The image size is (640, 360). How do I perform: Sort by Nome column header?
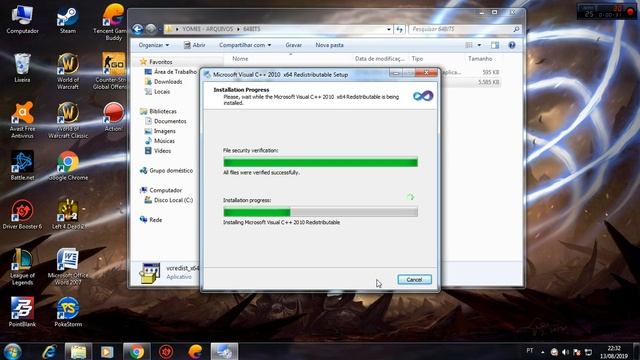240,59
